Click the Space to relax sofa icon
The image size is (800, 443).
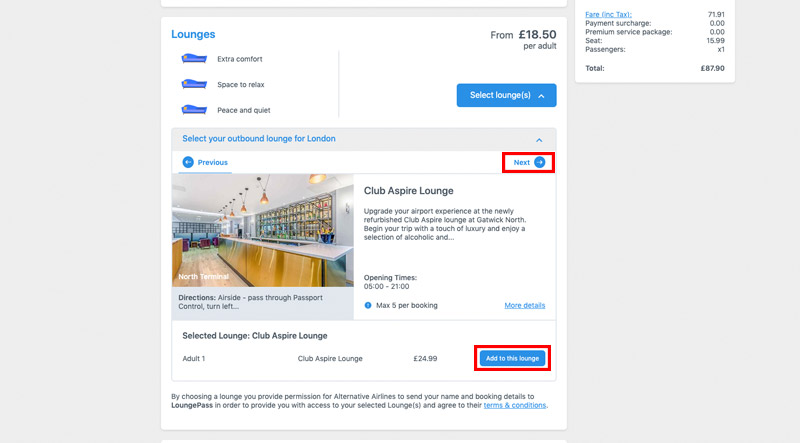coord(194,84)
